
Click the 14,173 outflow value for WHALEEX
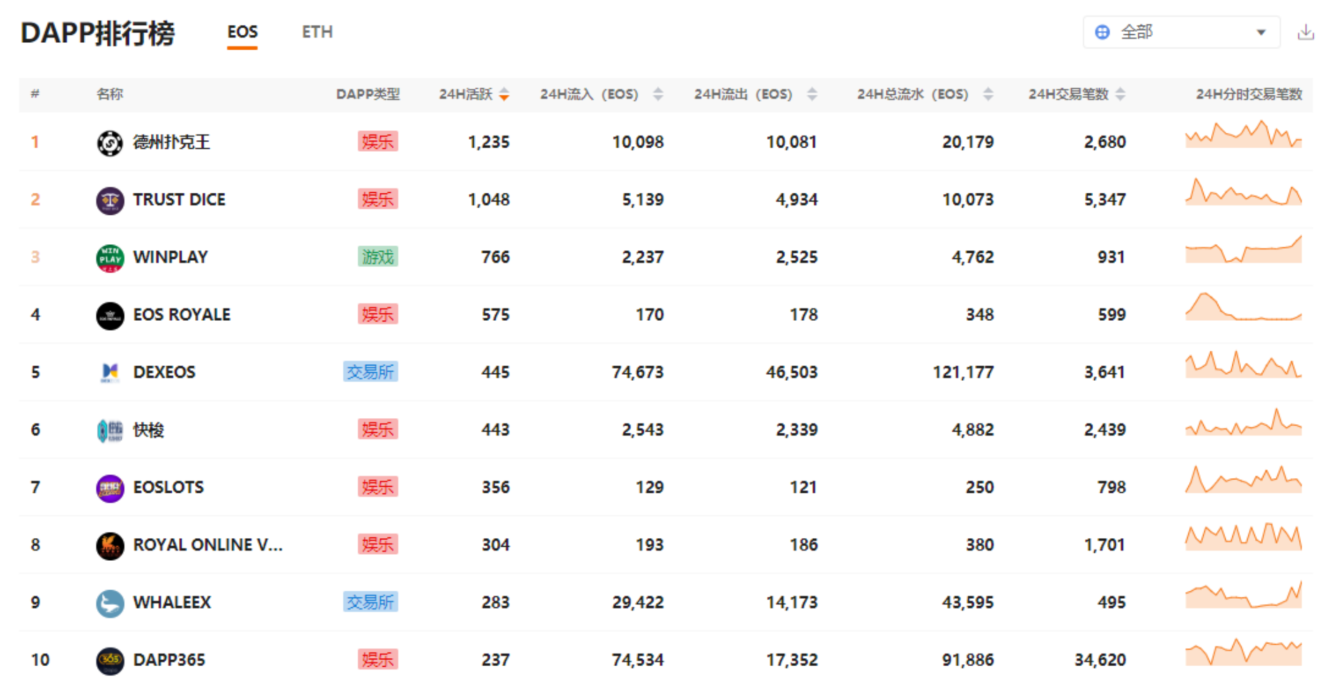[x=791, y=602]
